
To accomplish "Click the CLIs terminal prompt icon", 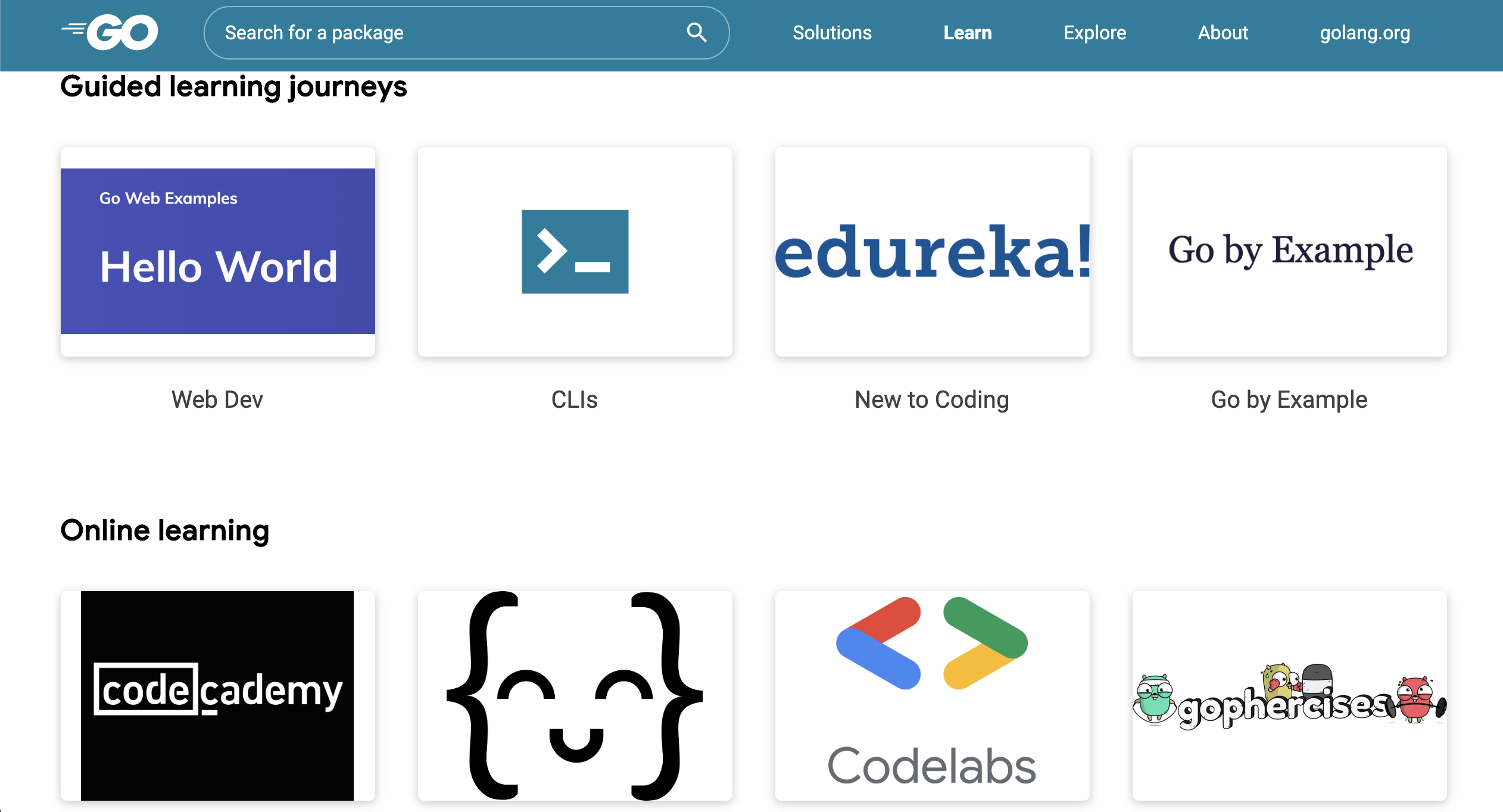I will point(575,251).
